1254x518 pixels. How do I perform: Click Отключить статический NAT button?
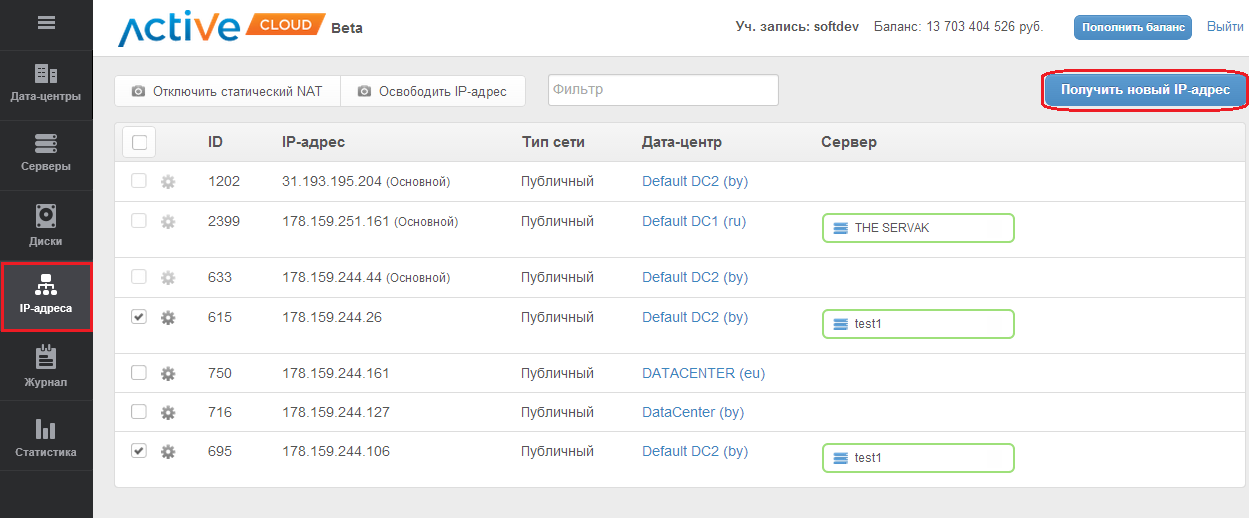227,91
